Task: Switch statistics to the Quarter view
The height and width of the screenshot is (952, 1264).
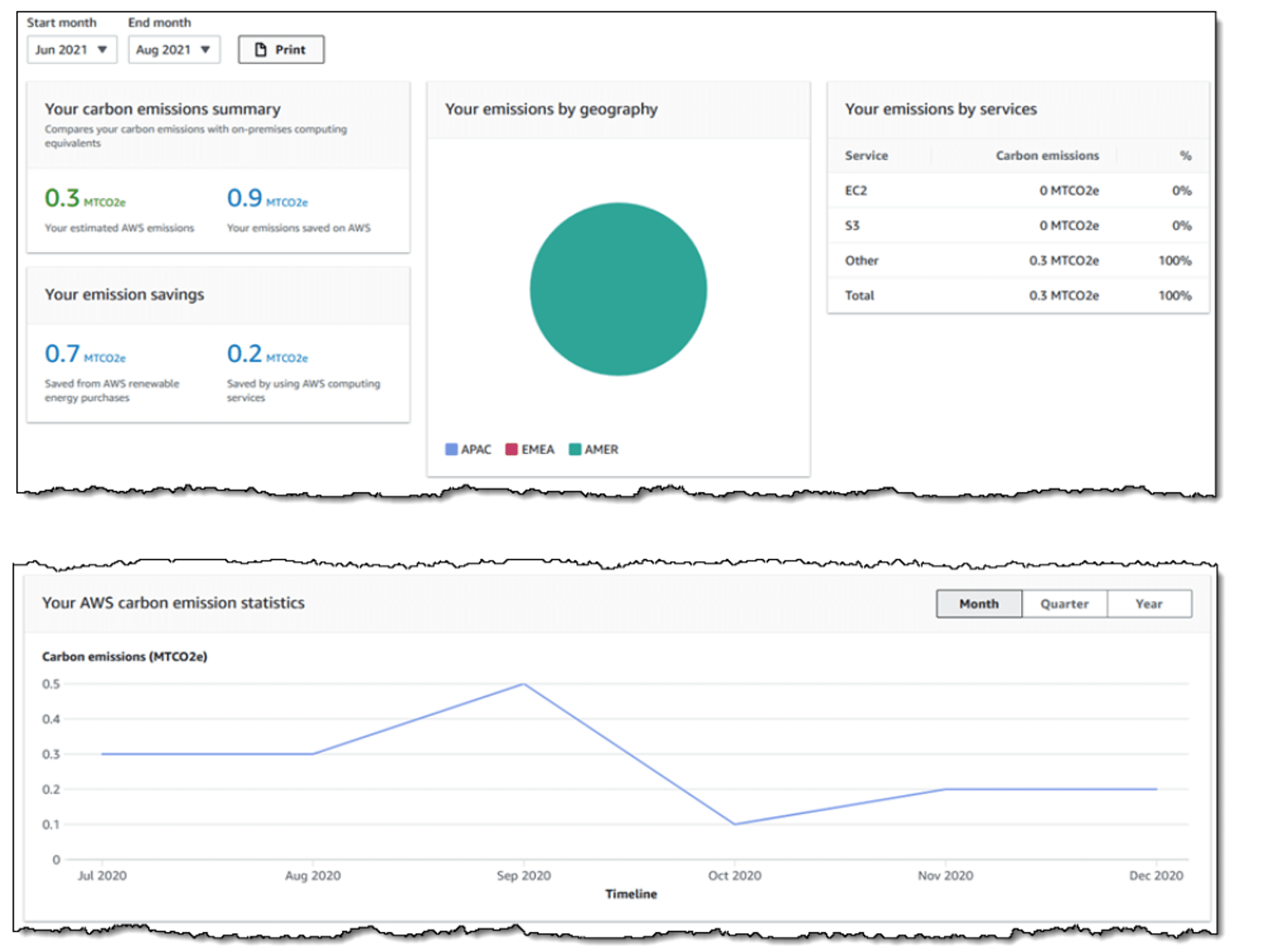Action: [1064, 603]
